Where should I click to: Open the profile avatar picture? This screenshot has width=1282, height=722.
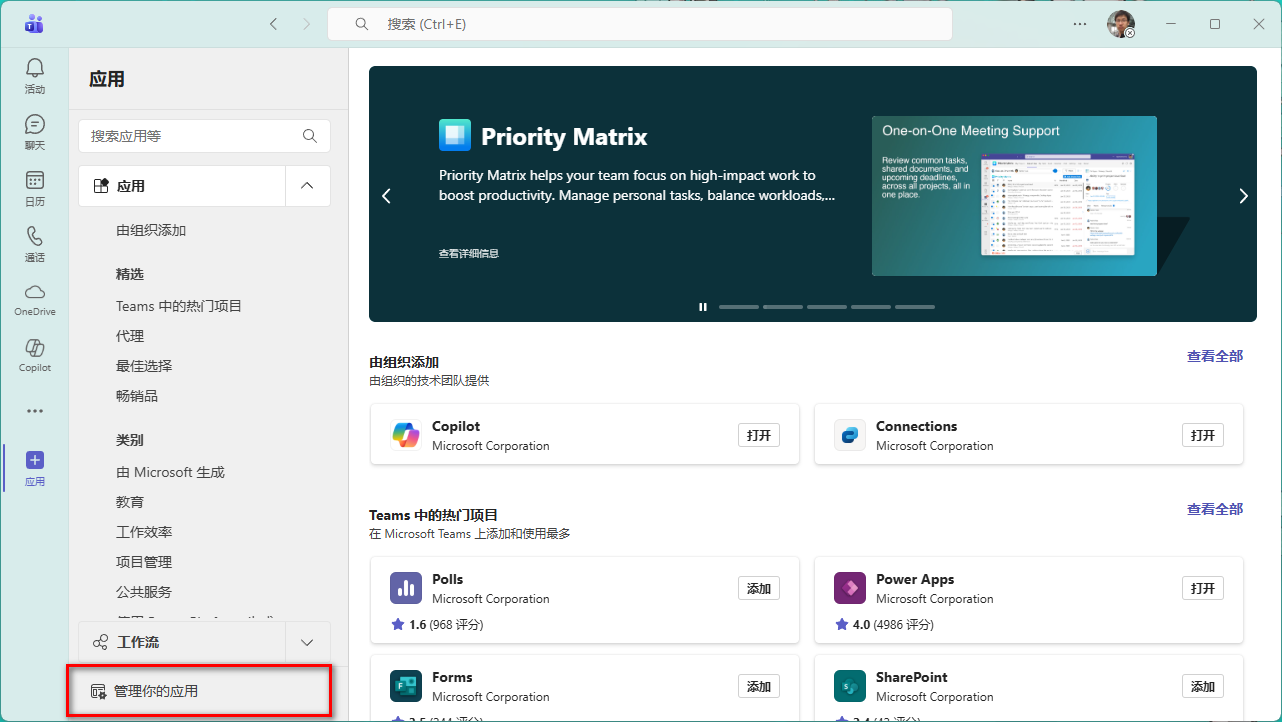[1121, 24]
